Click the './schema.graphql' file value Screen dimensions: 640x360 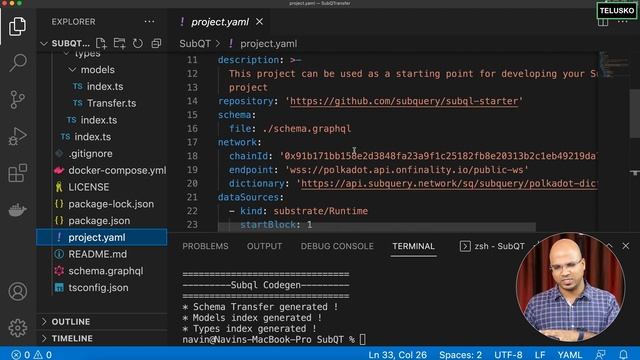click(307, 129)
